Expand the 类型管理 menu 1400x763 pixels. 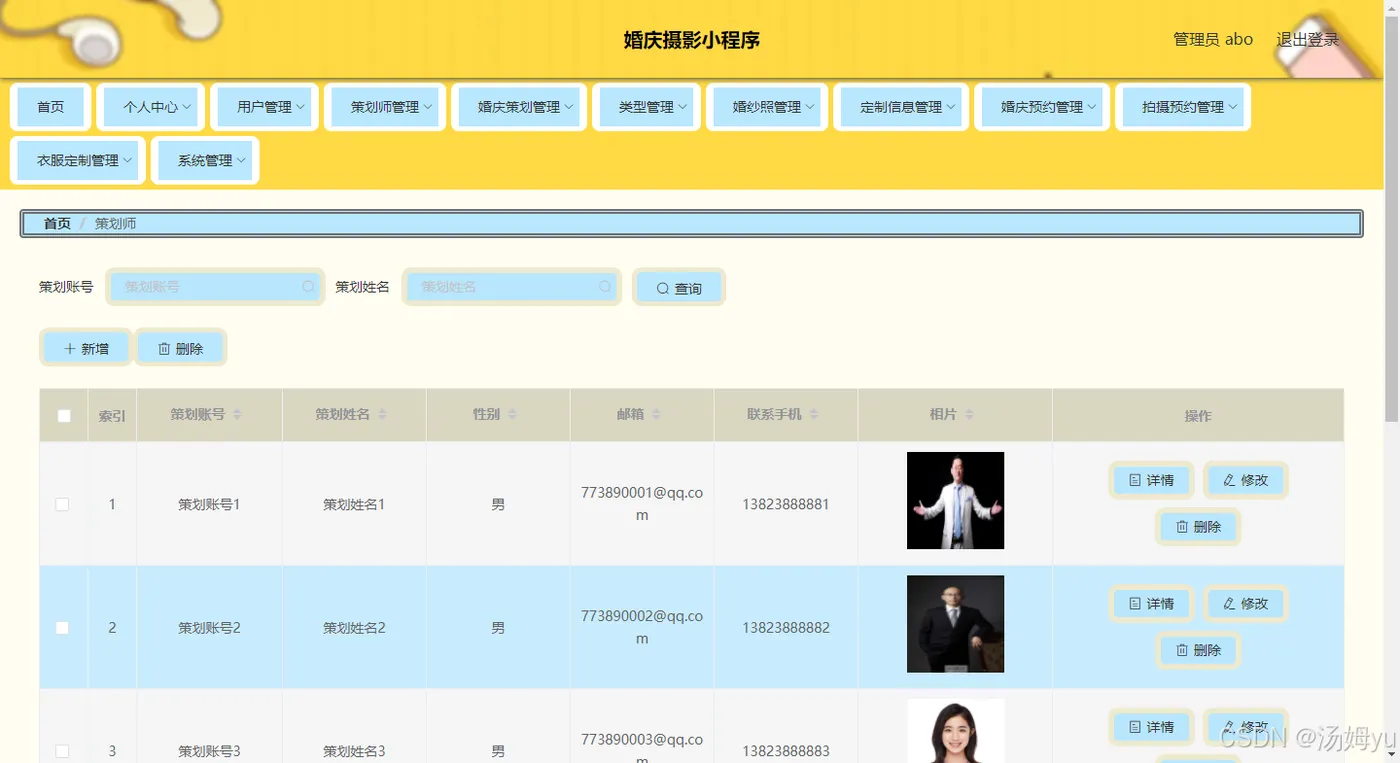pos(647,107)
